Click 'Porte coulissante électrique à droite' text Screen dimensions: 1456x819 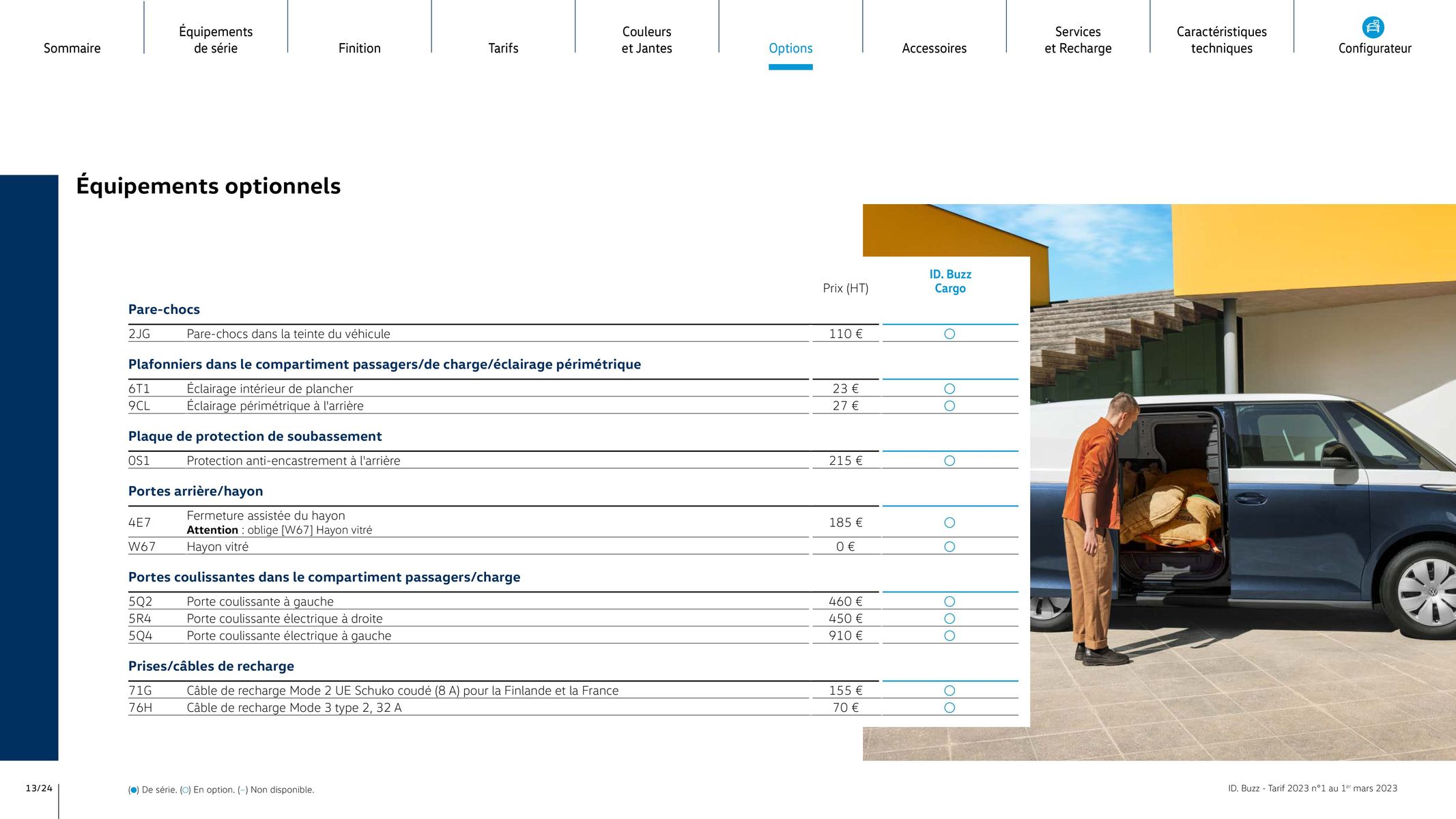click(285, 618)
